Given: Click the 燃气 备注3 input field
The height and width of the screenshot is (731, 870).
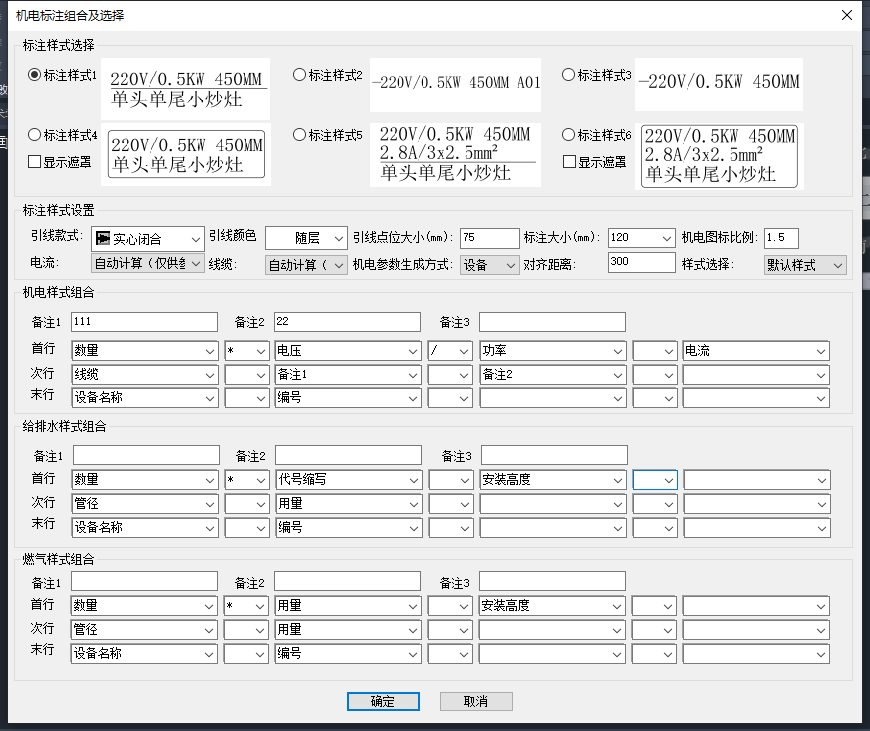Looking at the screenshot, I should 552,581.
